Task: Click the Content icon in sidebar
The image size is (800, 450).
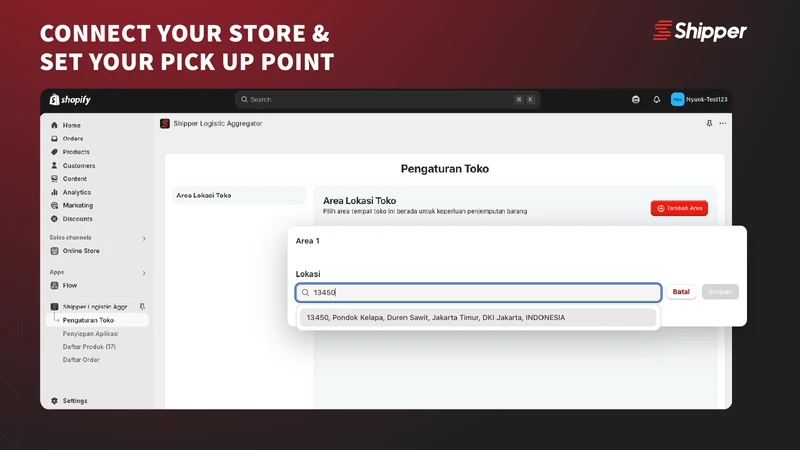Action: point(54,179)
